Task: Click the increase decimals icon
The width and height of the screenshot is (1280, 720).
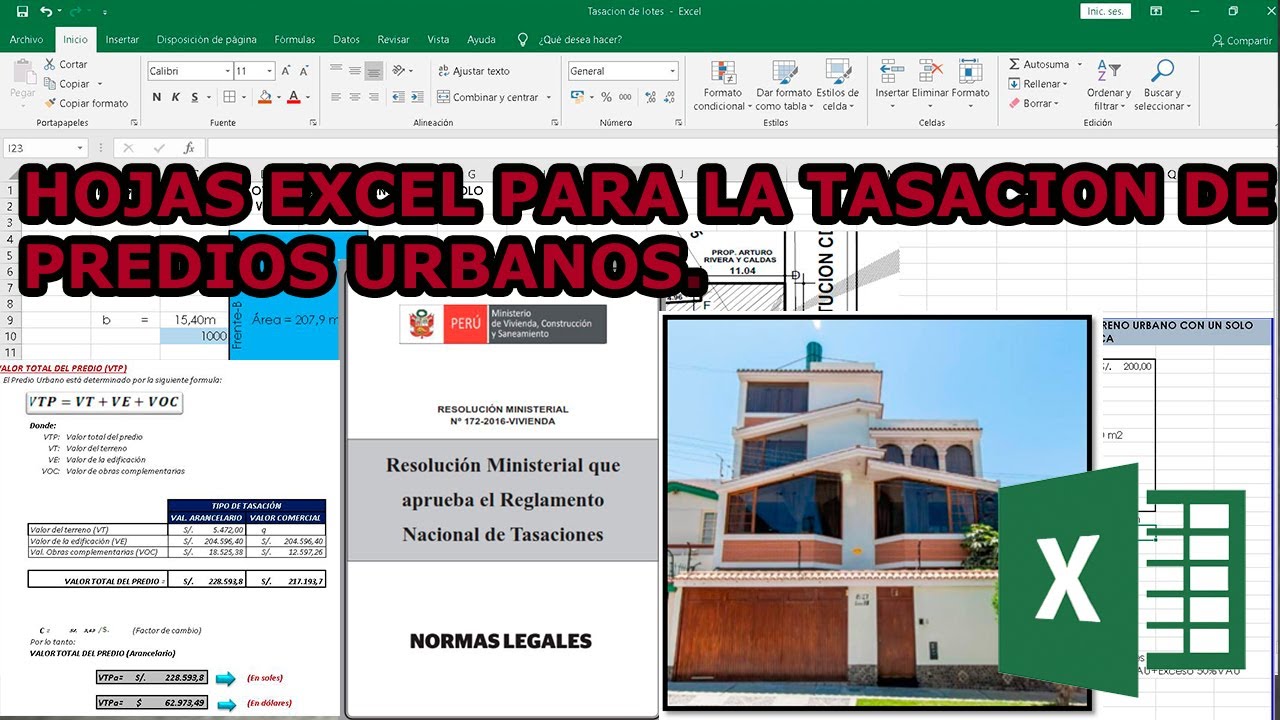Action: tap(649, 97)
